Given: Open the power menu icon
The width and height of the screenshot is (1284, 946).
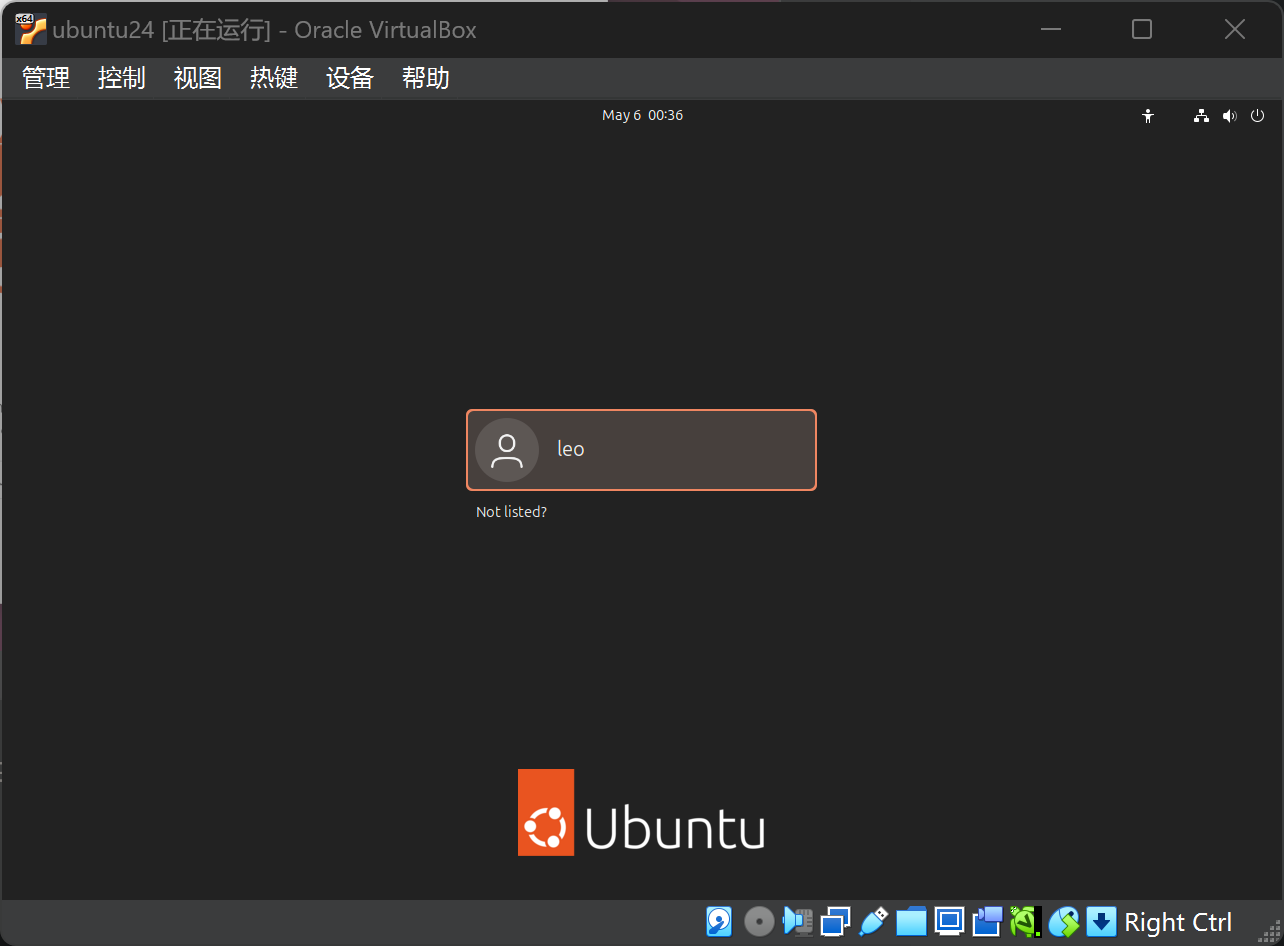Looking at the screenshot, I should point(1258,116).
